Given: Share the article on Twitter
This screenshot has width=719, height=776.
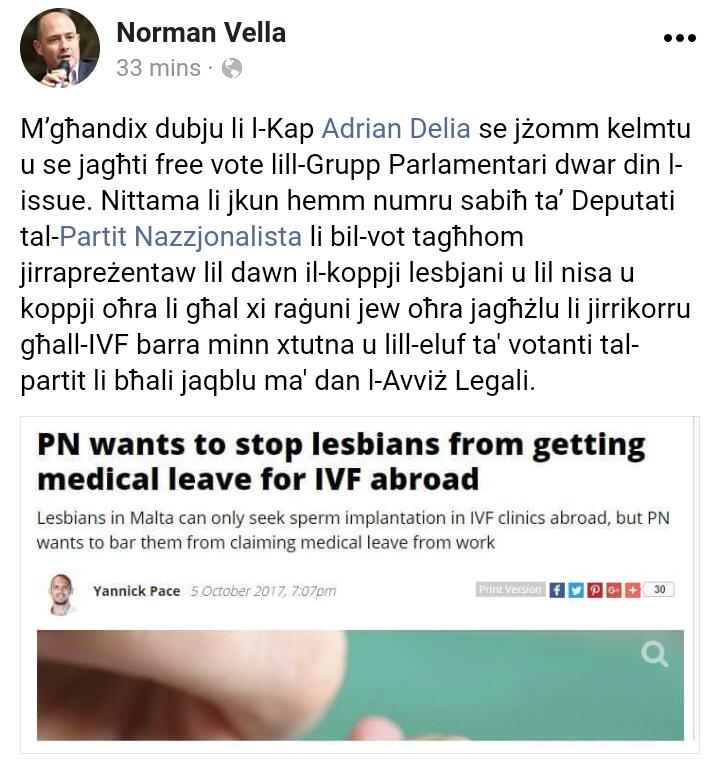Looking at the screenshot, I should point(575,590).
